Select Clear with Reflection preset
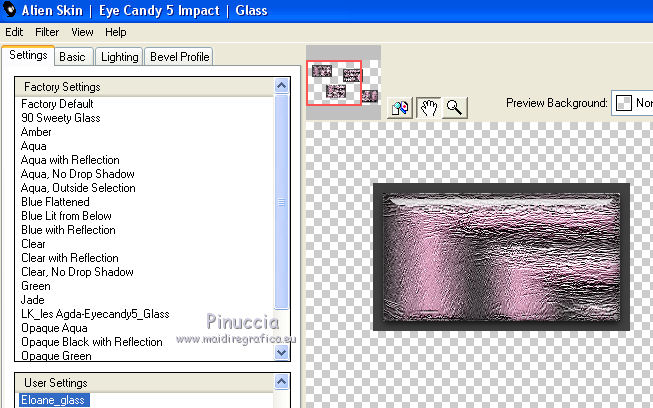The width and height of the screenshot is (653, 408). tap(70, 258)
